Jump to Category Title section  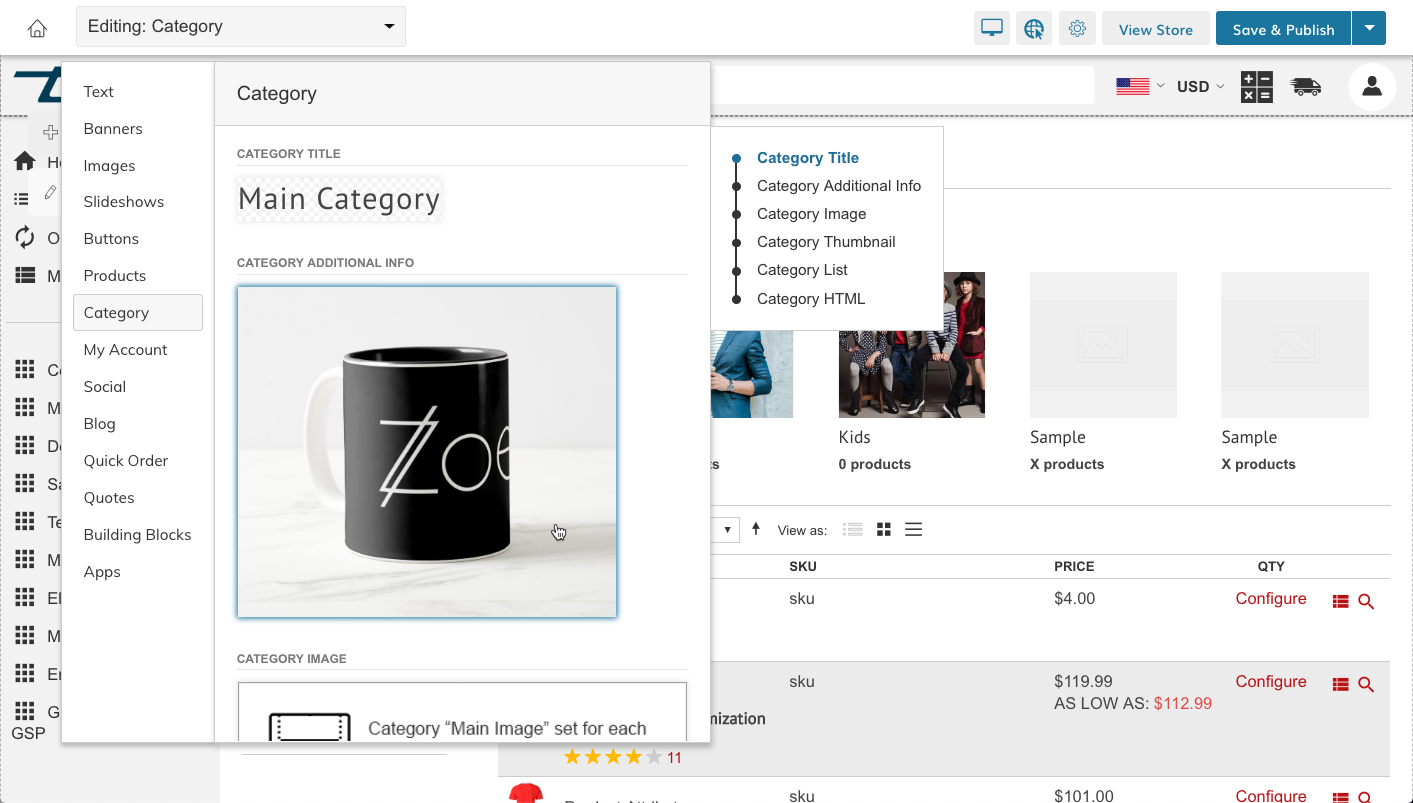click(808, 157)
